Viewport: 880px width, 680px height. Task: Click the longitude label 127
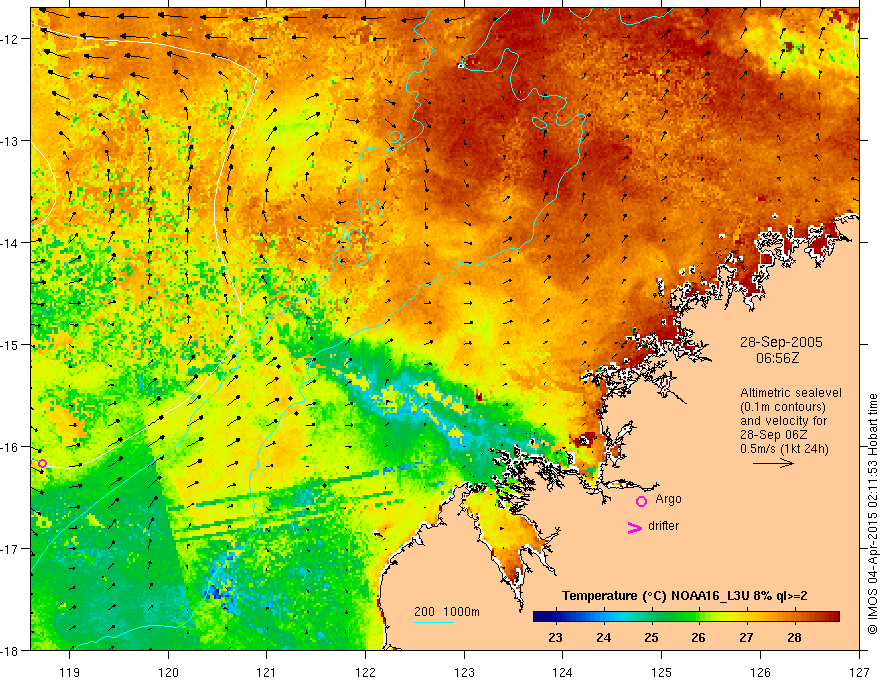(859, 672)
